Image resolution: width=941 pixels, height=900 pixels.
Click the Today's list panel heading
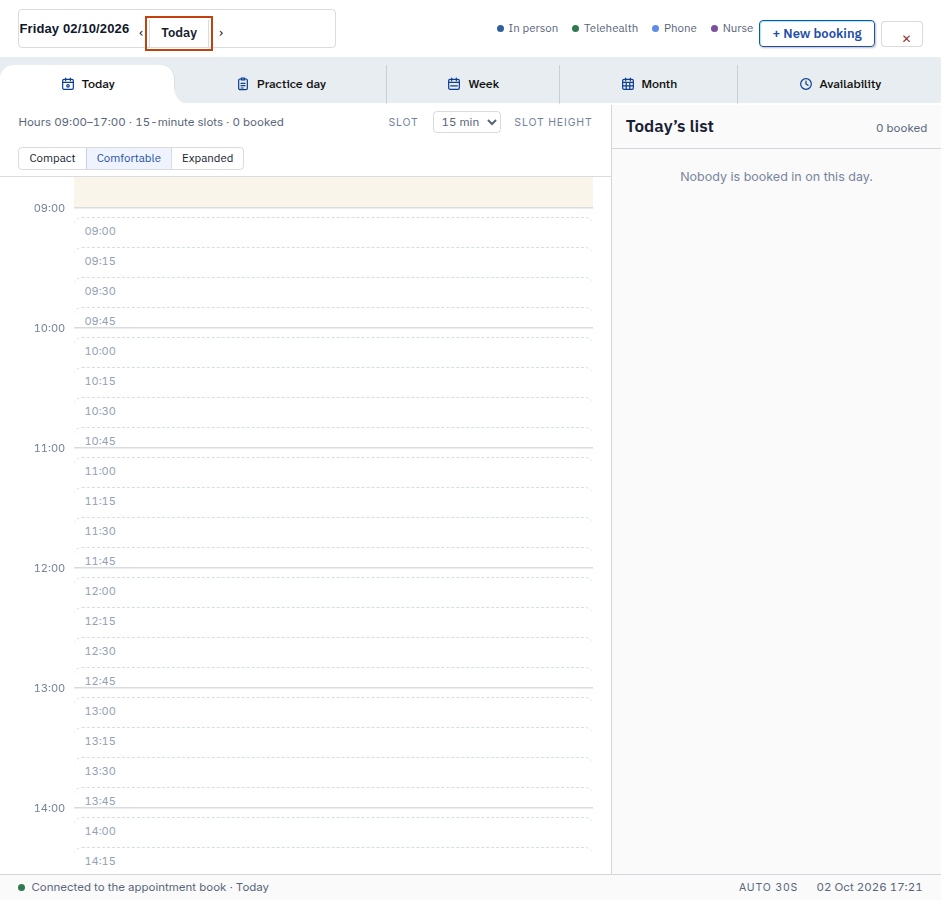(670, 127)
